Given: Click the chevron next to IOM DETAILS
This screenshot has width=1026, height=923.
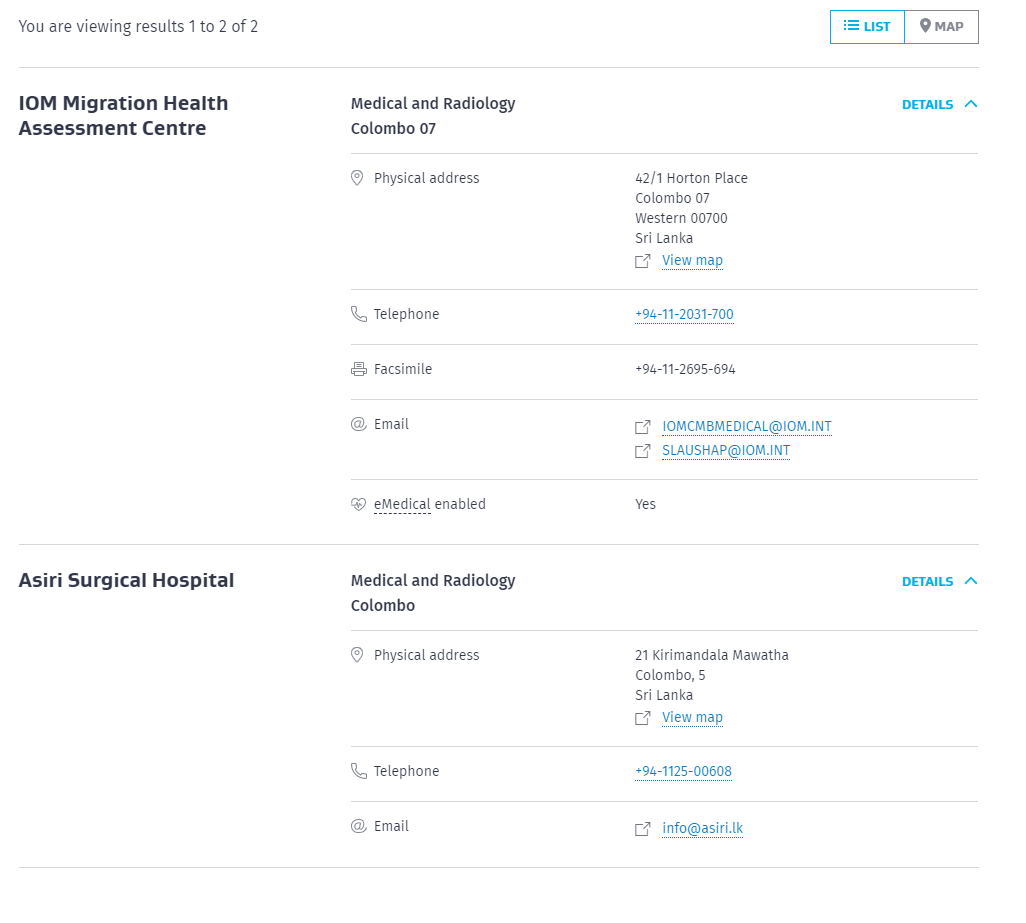Looking at the screenshot, I should (x=971, y=104).
